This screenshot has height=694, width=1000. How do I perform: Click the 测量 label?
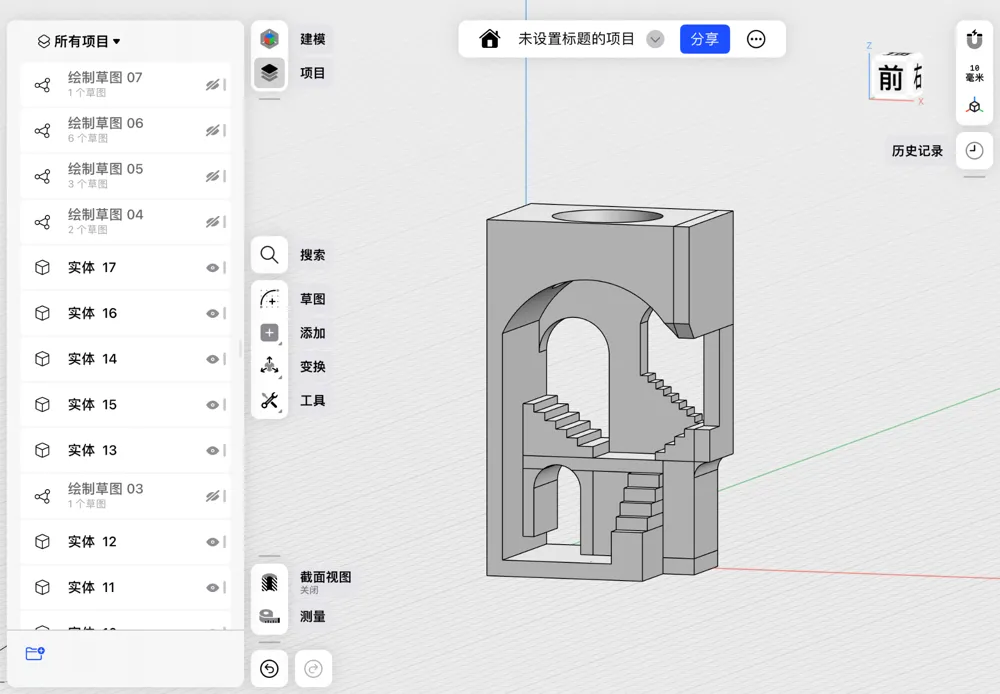(x=312, y=616)
